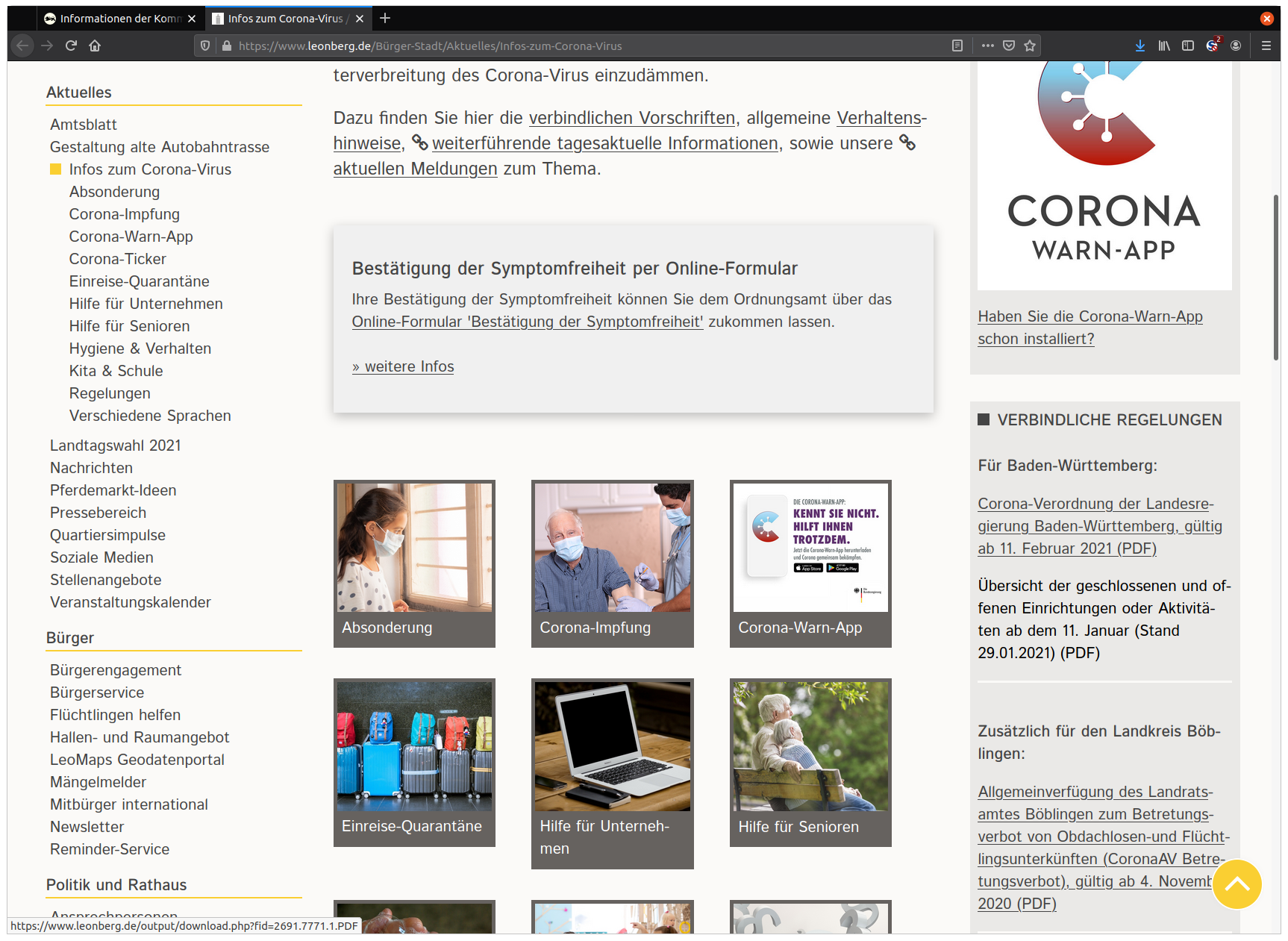The height and width of the screenshot is (941, 1288).
Task: Open Pressebereich sidebar link
Action: pos(98,513)
